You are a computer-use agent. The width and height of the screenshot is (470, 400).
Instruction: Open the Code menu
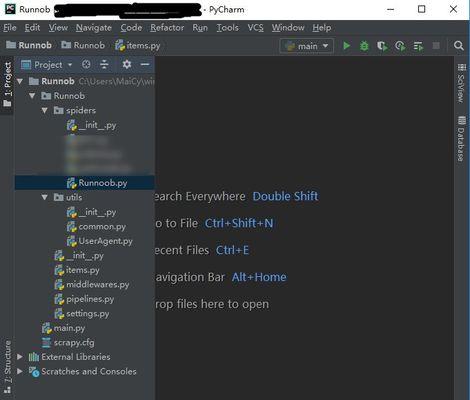[x=131, y=28]
